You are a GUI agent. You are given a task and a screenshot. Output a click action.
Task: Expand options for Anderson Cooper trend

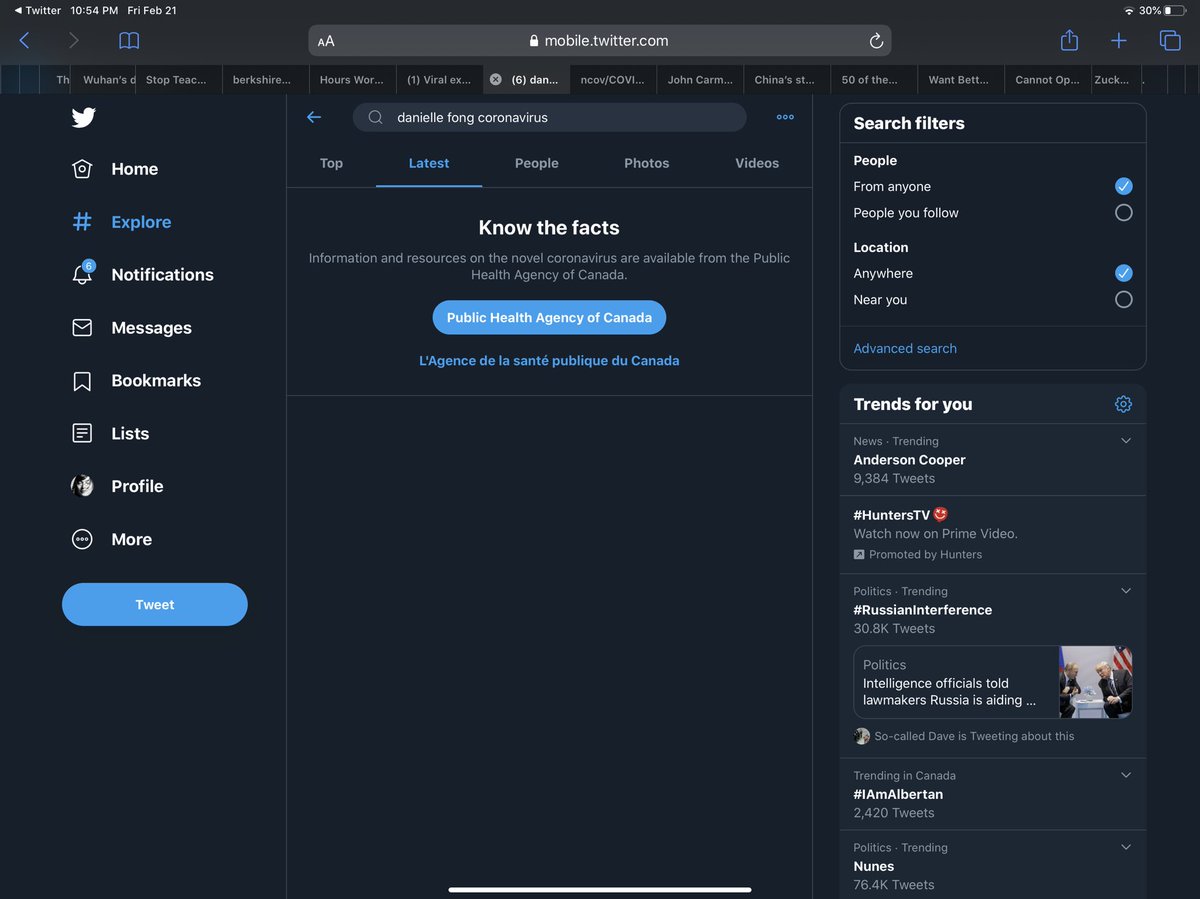point(1126,441)
